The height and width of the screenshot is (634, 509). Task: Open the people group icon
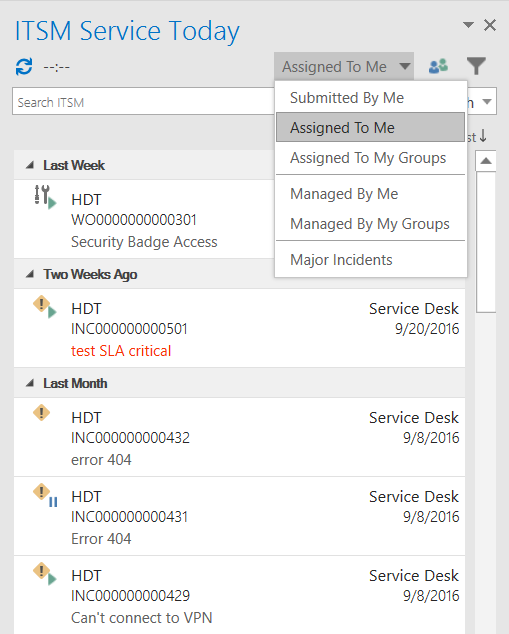(x=438, y=66)
